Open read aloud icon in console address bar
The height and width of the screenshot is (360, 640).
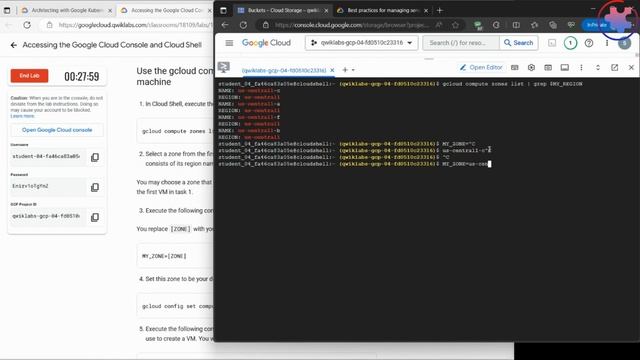coord(439,25)
